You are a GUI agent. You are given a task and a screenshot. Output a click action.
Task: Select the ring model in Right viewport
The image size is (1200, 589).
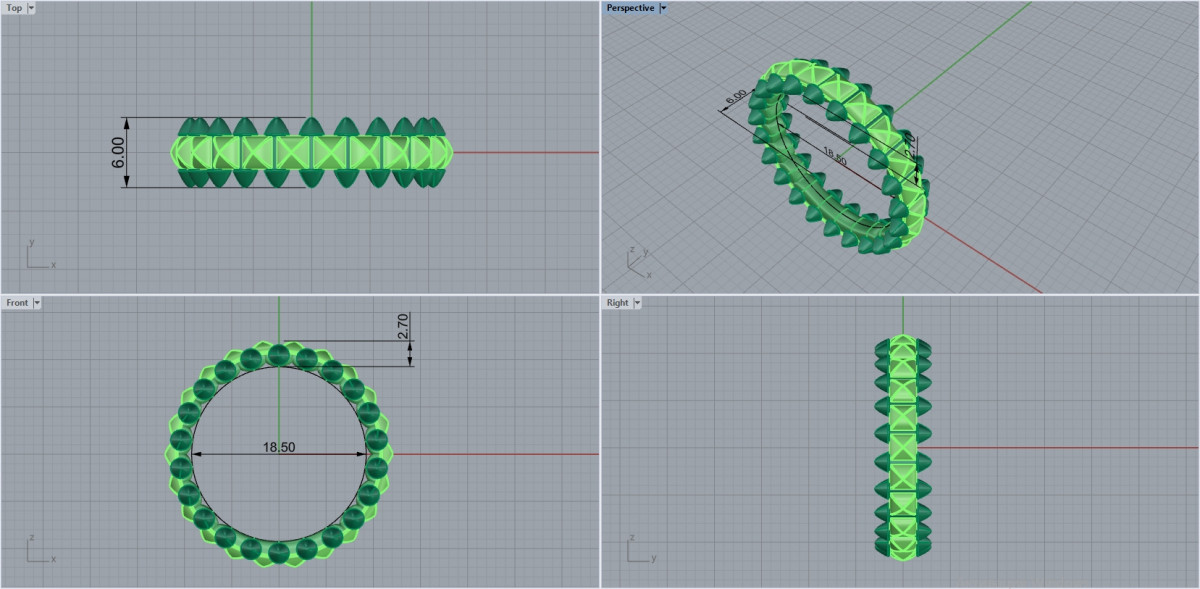pos(903,448)
